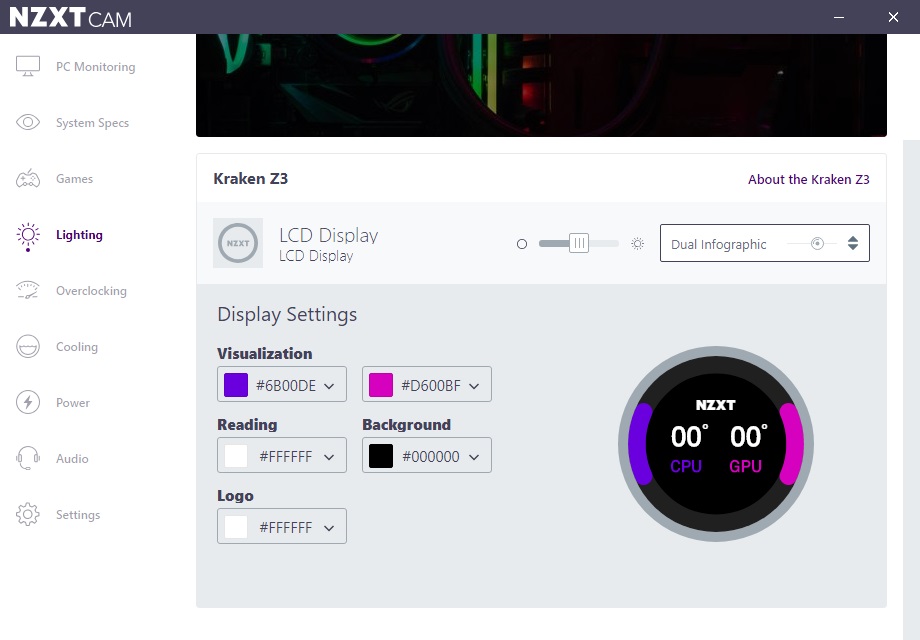This screenshot has height=640, width=920.
Task: Click the magenta #D600BF color swatch
Action: [381, 385]
